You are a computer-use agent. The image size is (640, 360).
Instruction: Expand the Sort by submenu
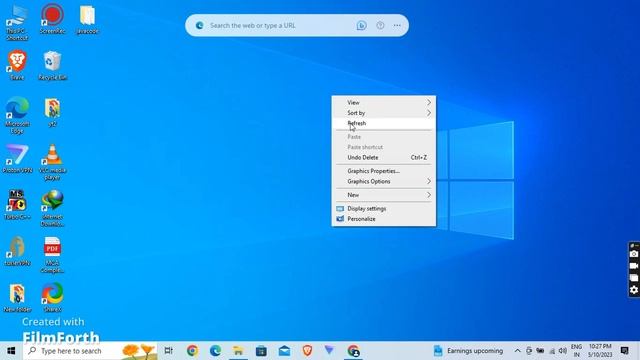[384, 113]
